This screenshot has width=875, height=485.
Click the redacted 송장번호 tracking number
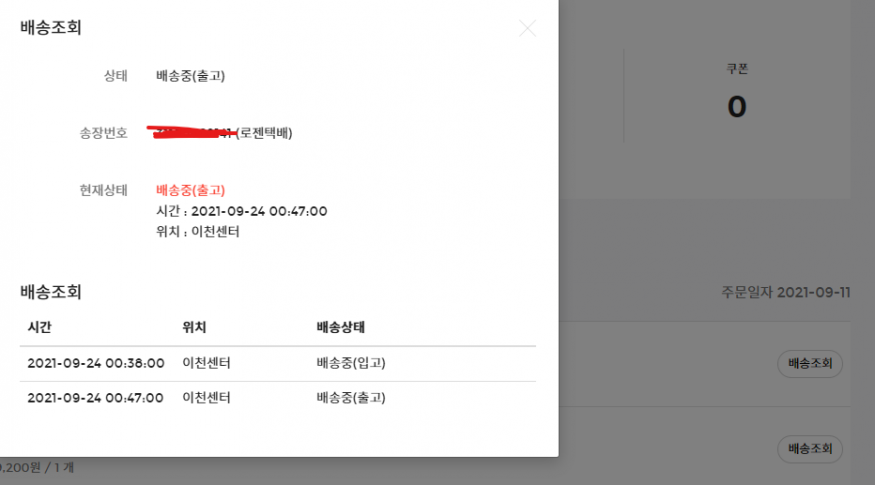point(190,132)
